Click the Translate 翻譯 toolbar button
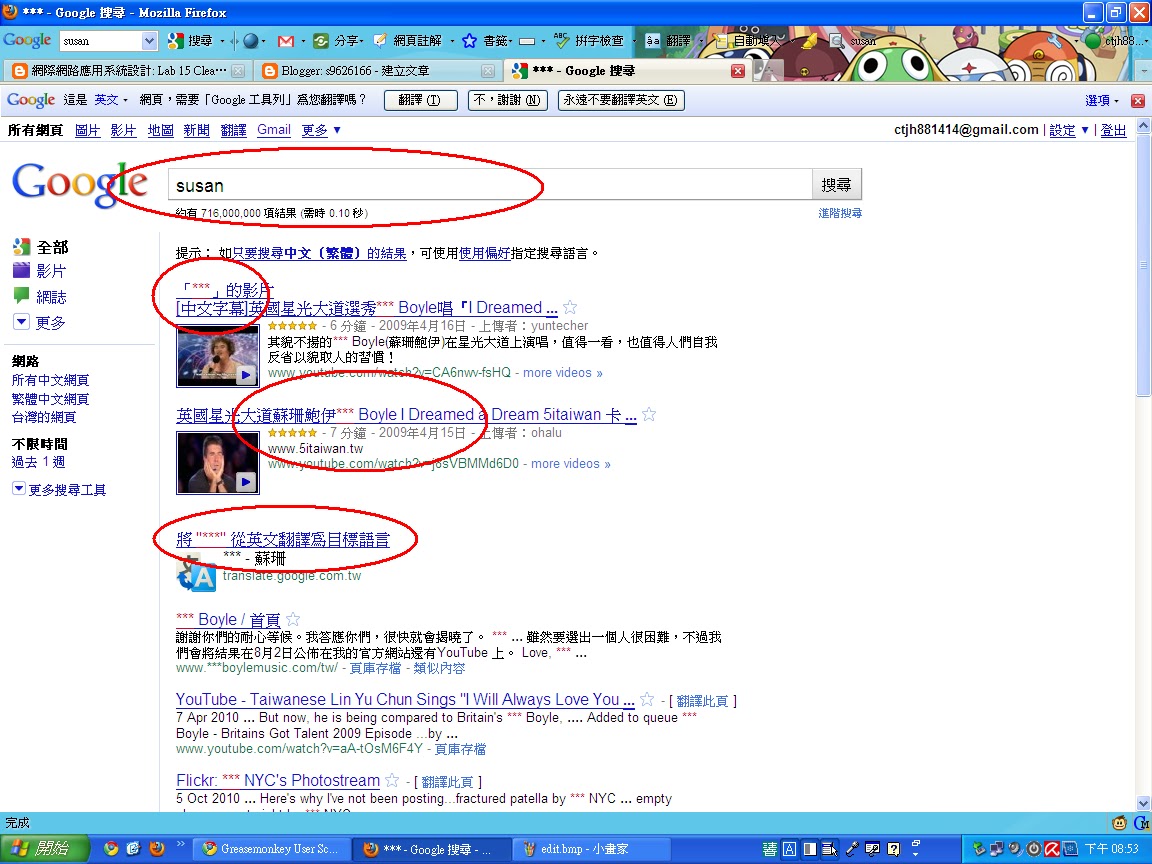 668,41
